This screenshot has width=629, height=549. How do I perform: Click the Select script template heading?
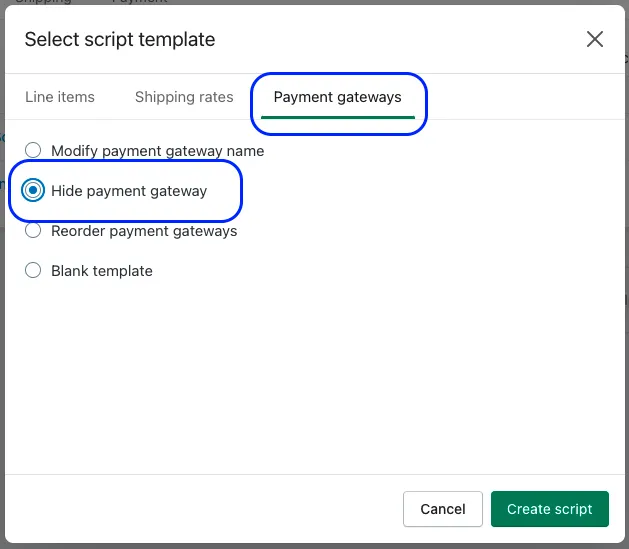120,39
